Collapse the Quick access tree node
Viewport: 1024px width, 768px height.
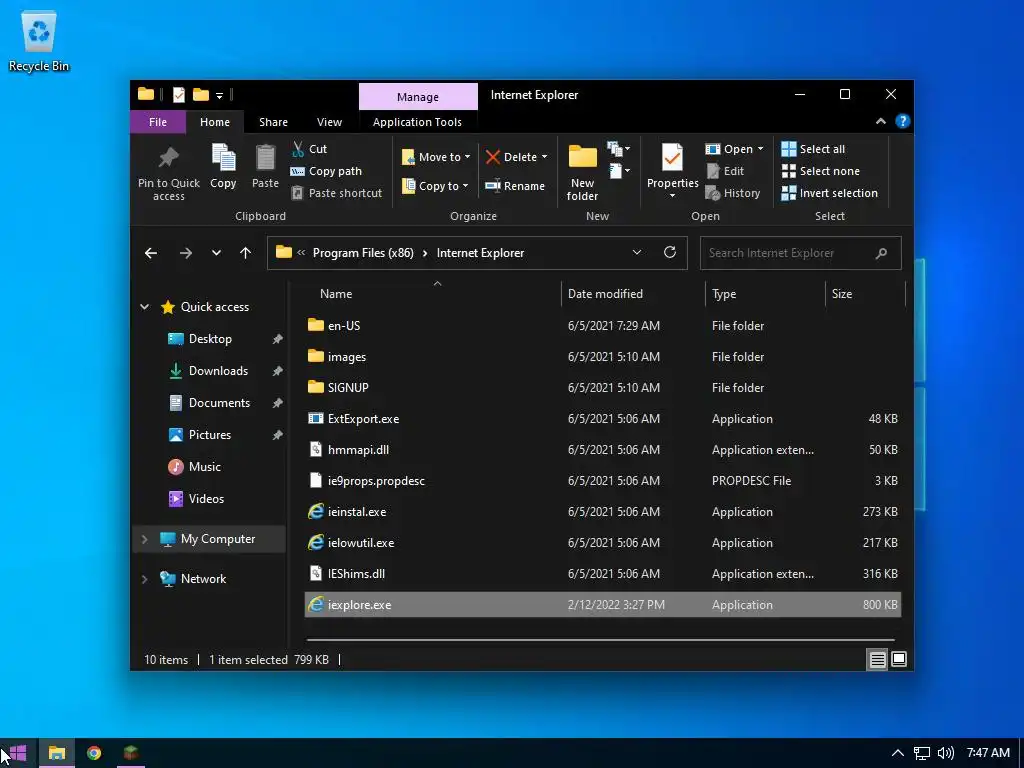click(x=144, y=307)
